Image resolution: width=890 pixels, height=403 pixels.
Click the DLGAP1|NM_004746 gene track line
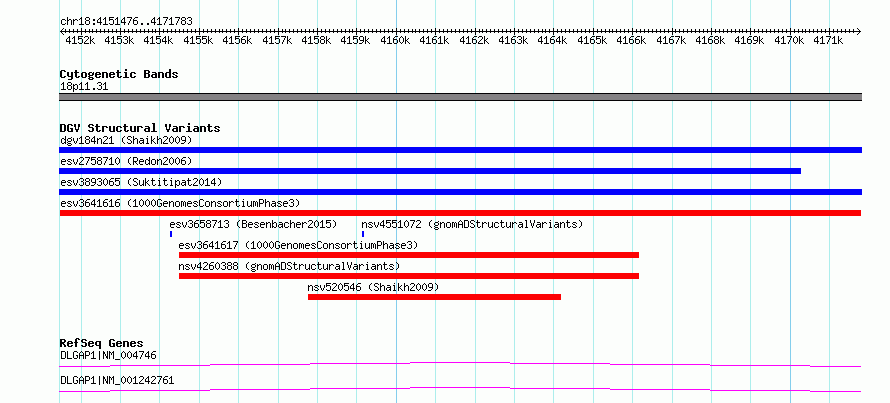pyautogui.click(x=460, y=364)
